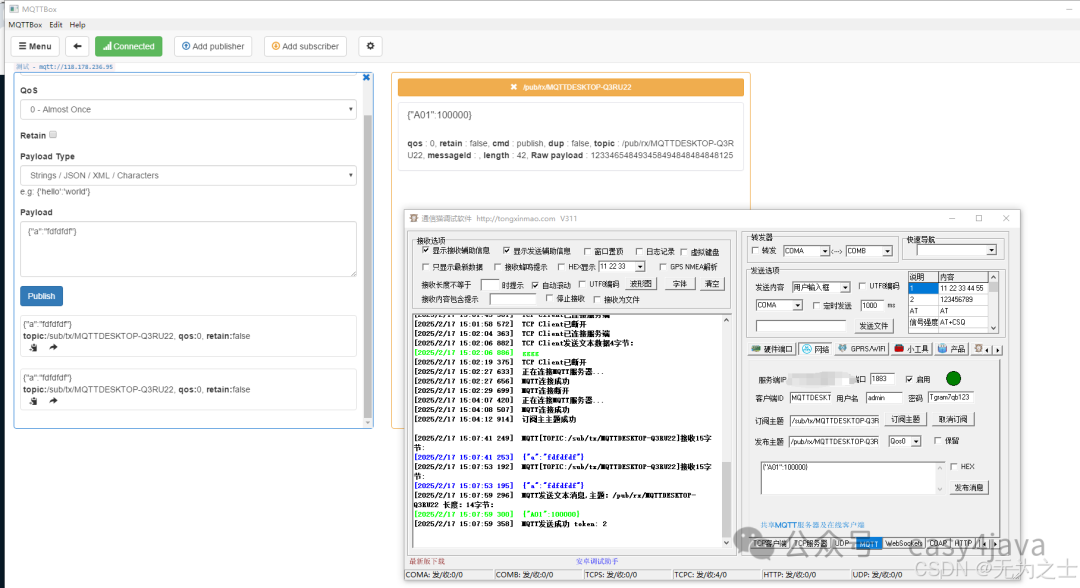The height and width of the screenshot is (588, 1080).
Task: Switch to TCP客户端 protocol tab
Action: tap(769, 543)
